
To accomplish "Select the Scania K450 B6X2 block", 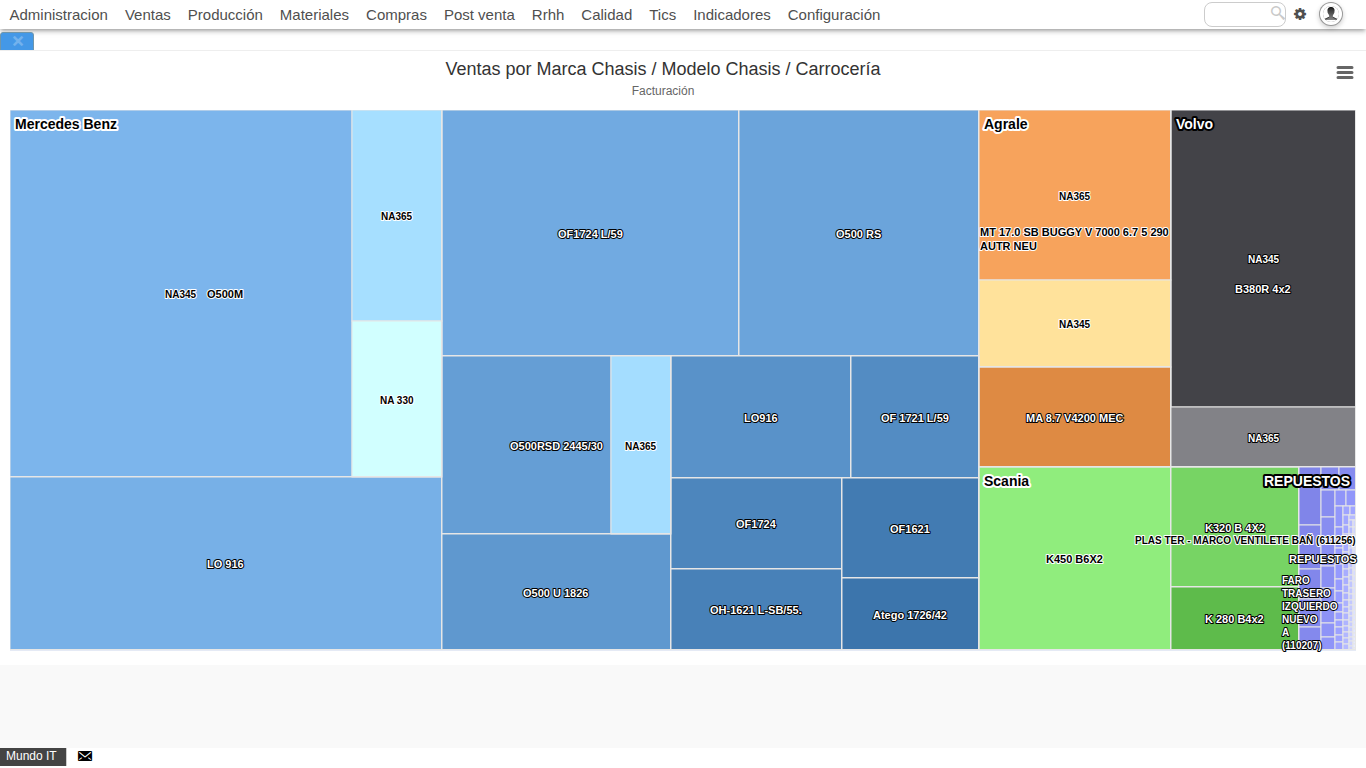I will (1074, 560).
